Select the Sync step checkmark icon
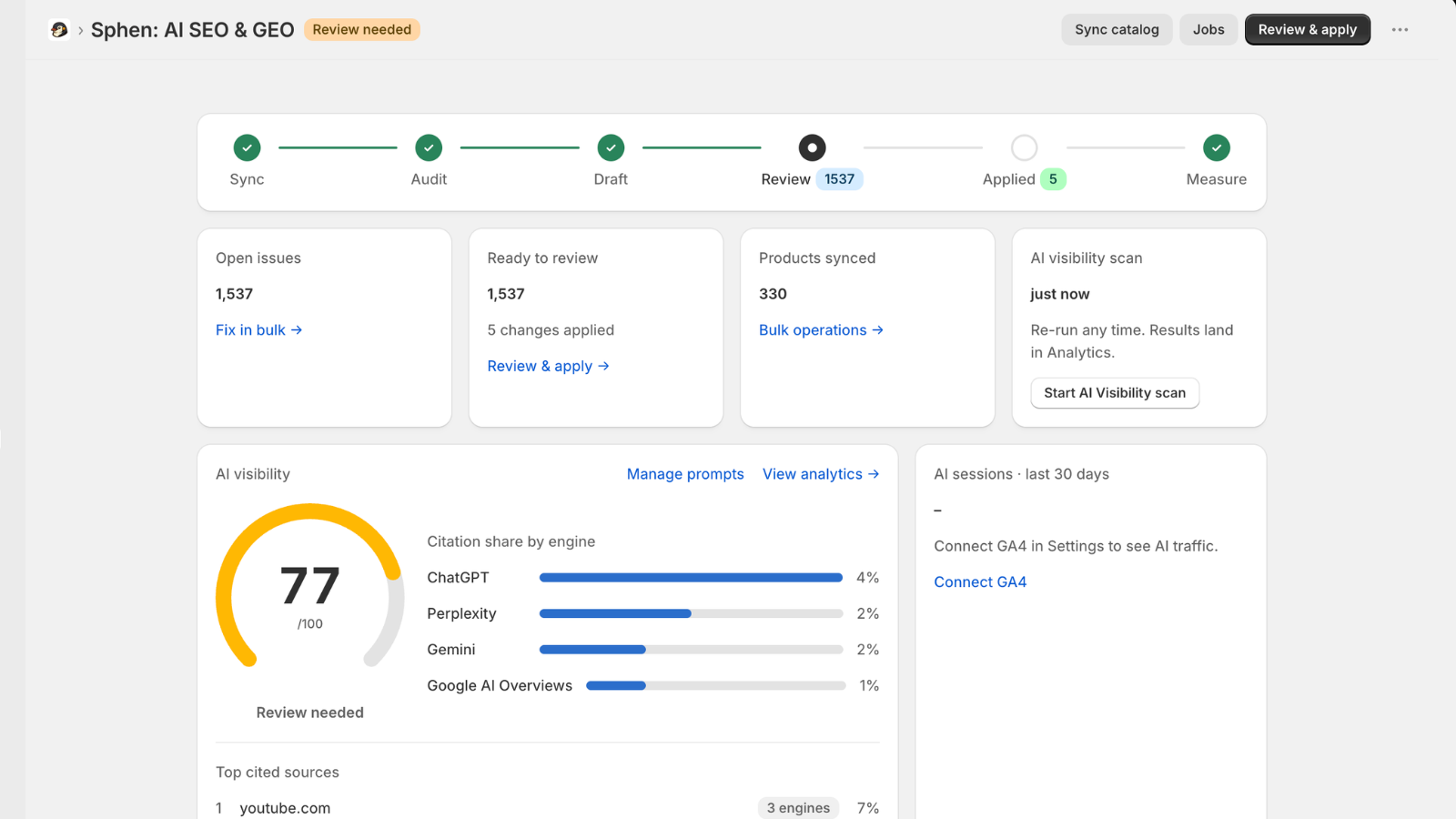The image size is (1456, 819). (x=247, y=147)
